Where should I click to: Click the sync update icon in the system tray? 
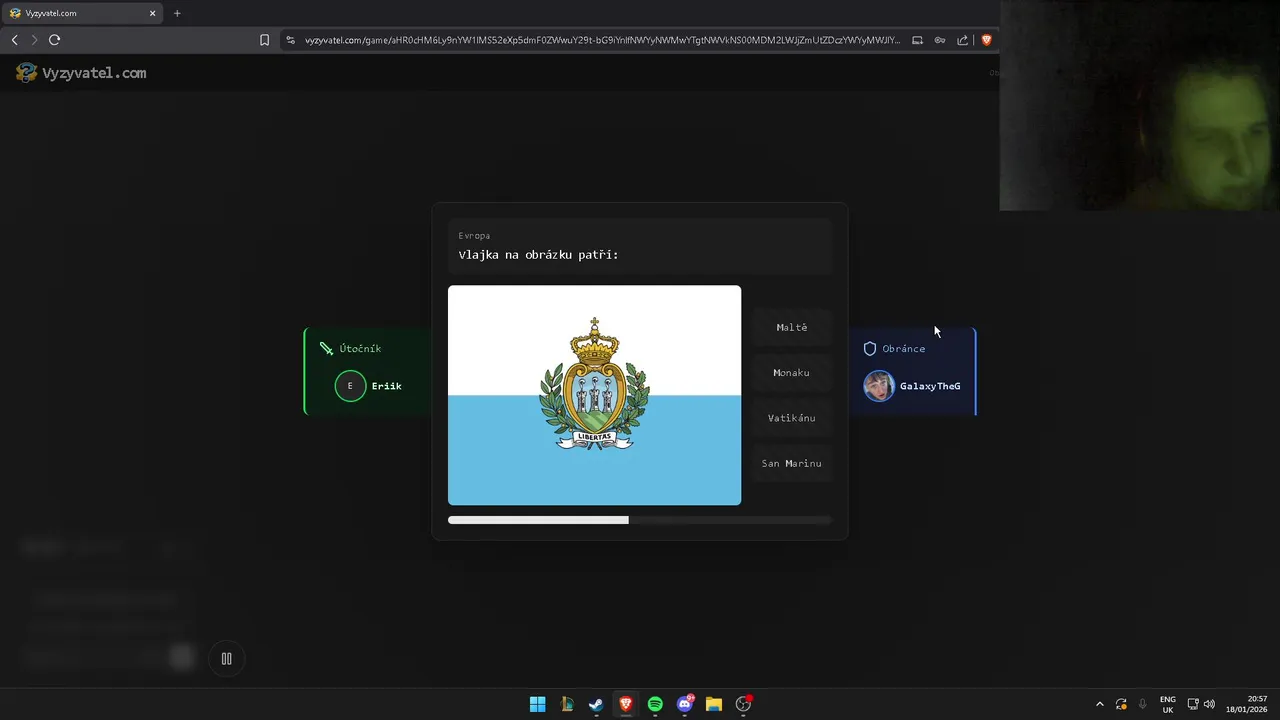click(1121, 704)
